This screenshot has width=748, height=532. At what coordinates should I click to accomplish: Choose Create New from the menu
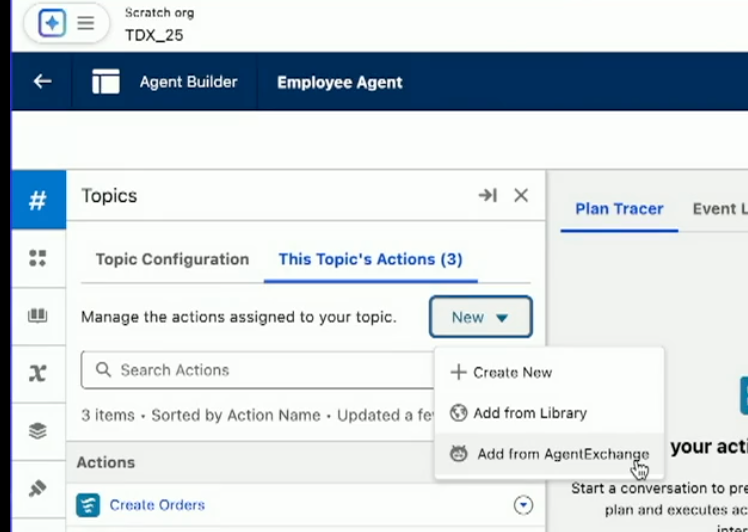[x=549, y=372]
